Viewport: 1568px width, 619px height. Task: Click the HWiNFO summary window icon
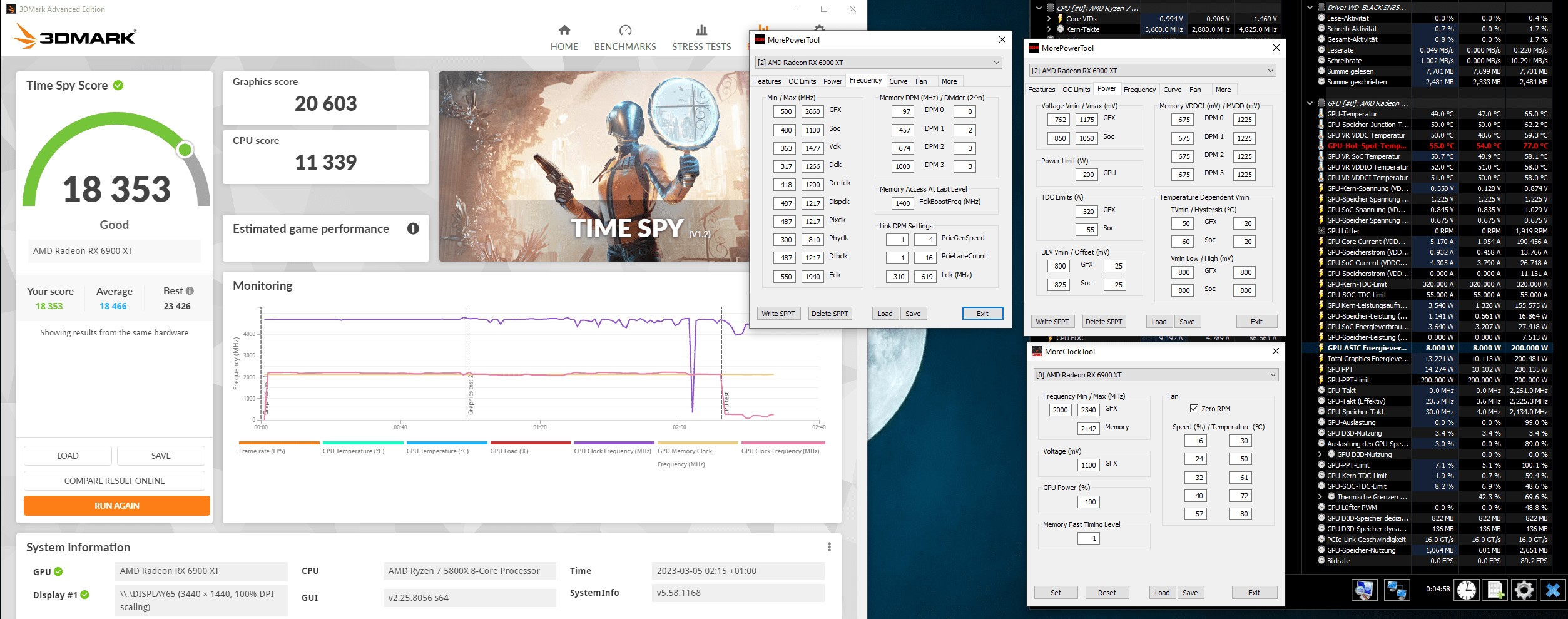(x=1364, y=590)
